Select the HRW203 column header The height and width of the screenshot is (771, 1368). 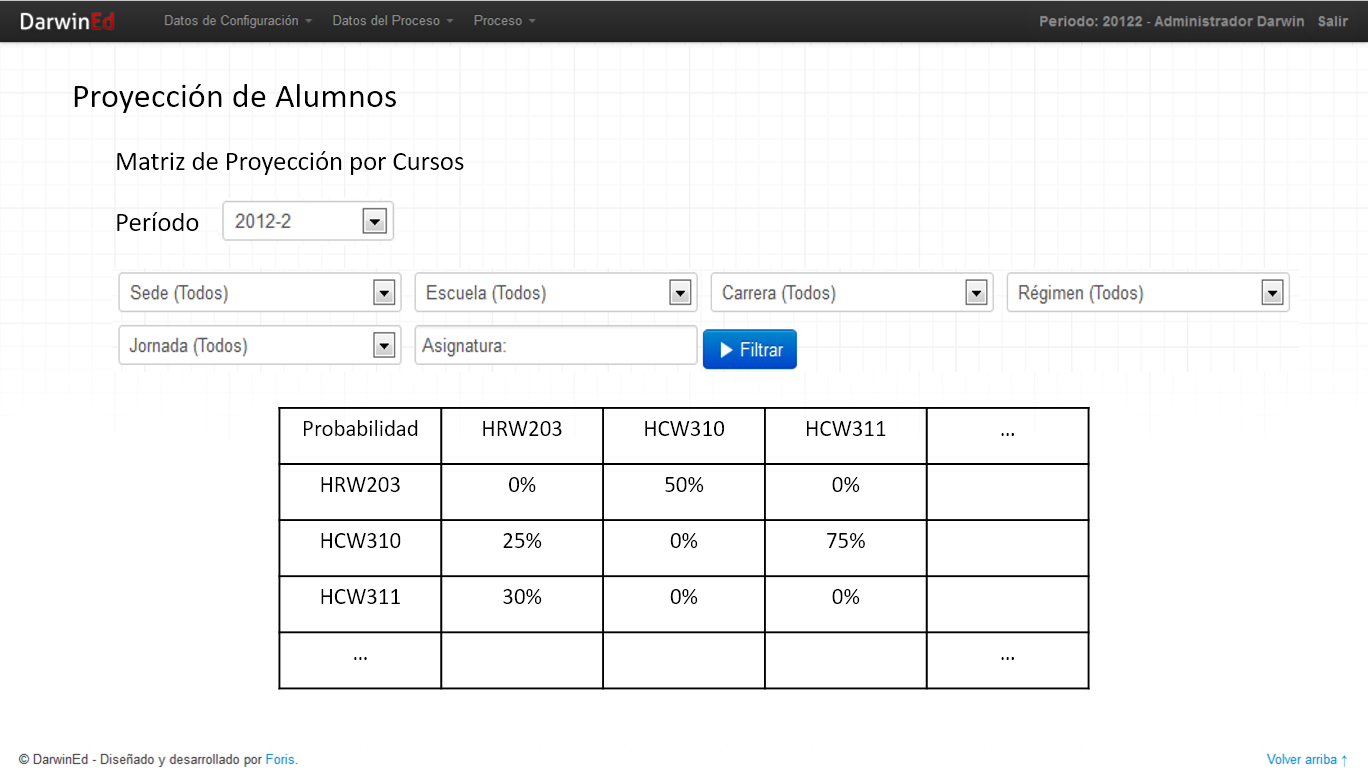pyautogui.click(x=522, y=435)
